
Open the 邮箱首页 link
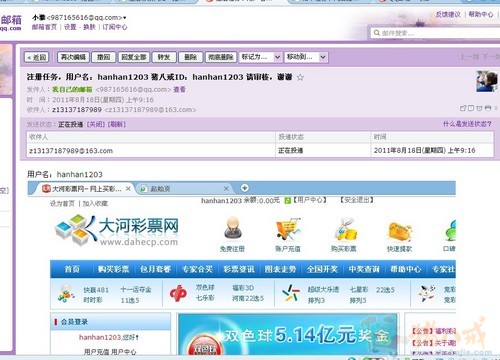[x=44, y=27]
